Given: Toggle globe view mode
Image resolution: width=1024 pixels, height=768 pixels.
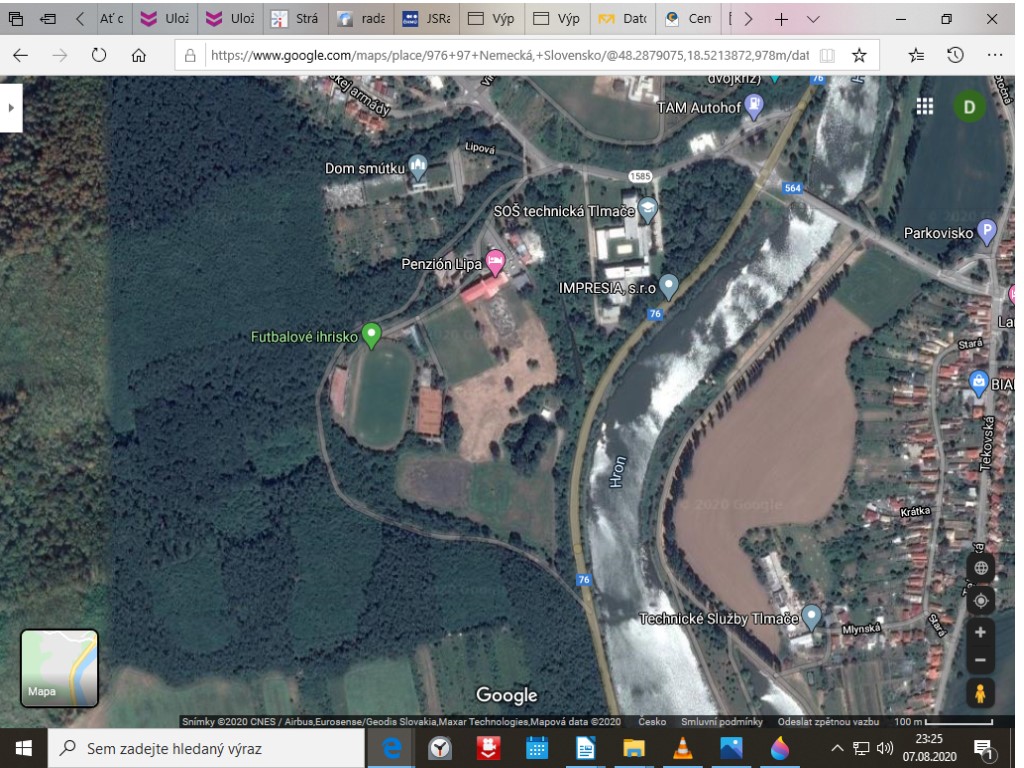Looking at the screenshot, I should 980,568.
